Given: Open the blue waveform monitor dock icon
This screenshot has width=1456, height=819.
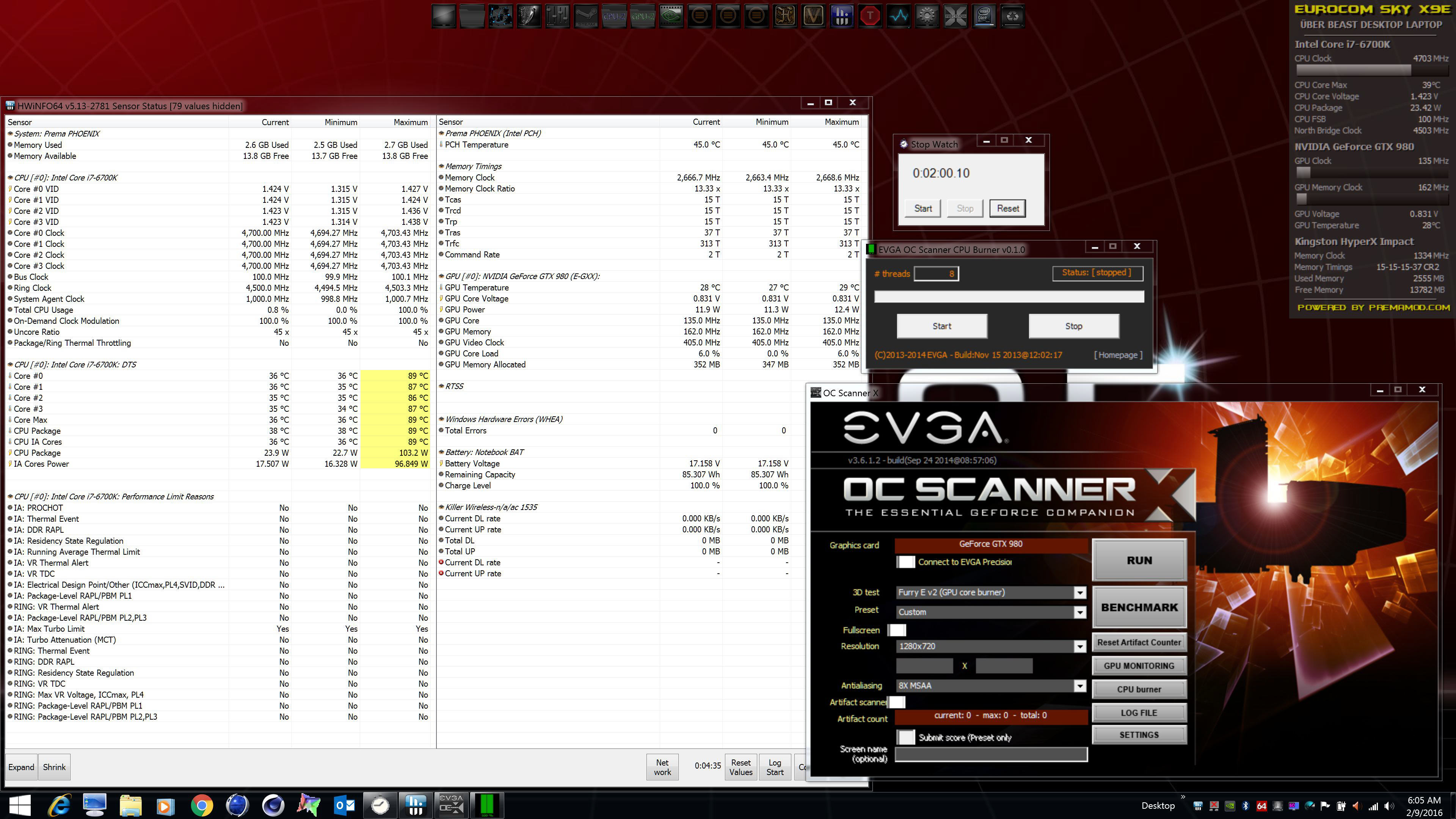Looking at the screenshot, I should point(899,16).
